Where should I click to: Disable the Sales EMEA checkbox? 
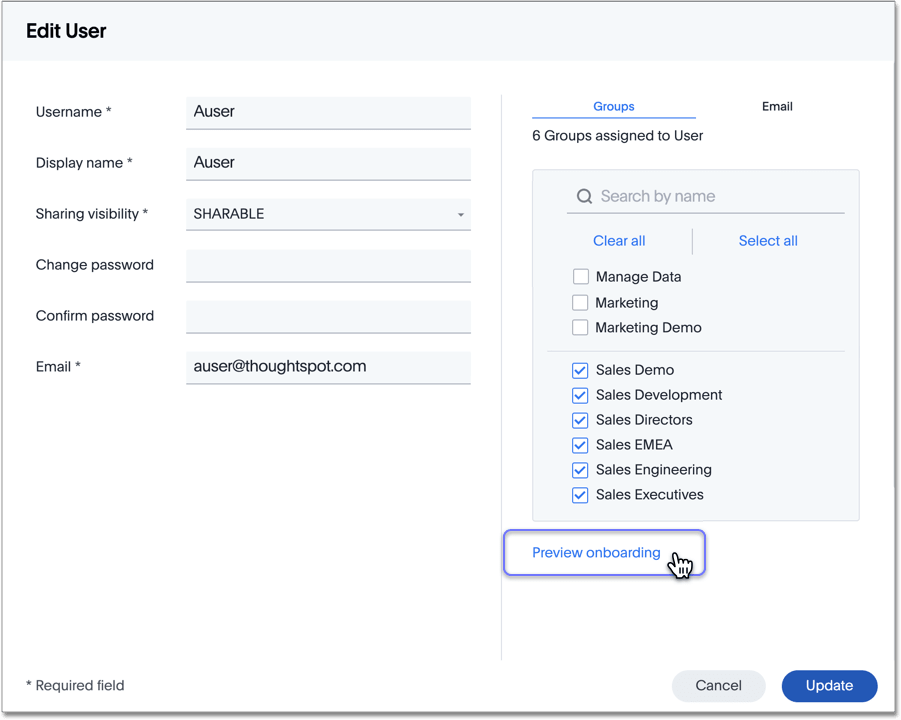point(580,445)
